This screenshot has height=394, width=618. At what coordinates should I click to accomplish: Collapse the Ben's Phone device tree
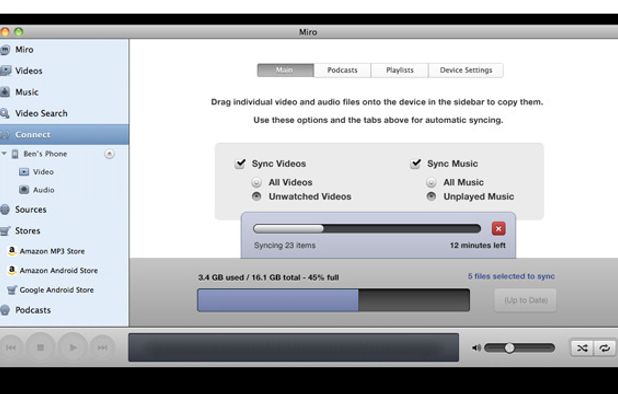point(4,153)
